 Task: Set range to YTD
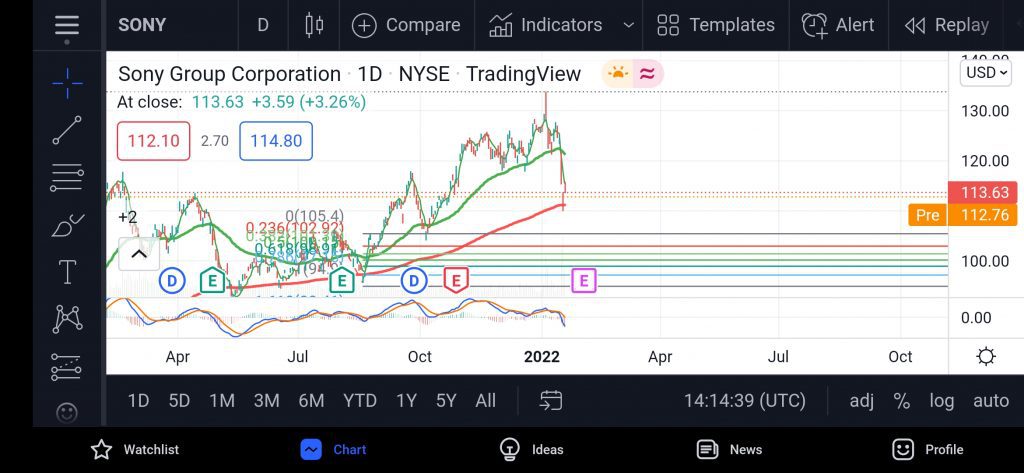360,400
